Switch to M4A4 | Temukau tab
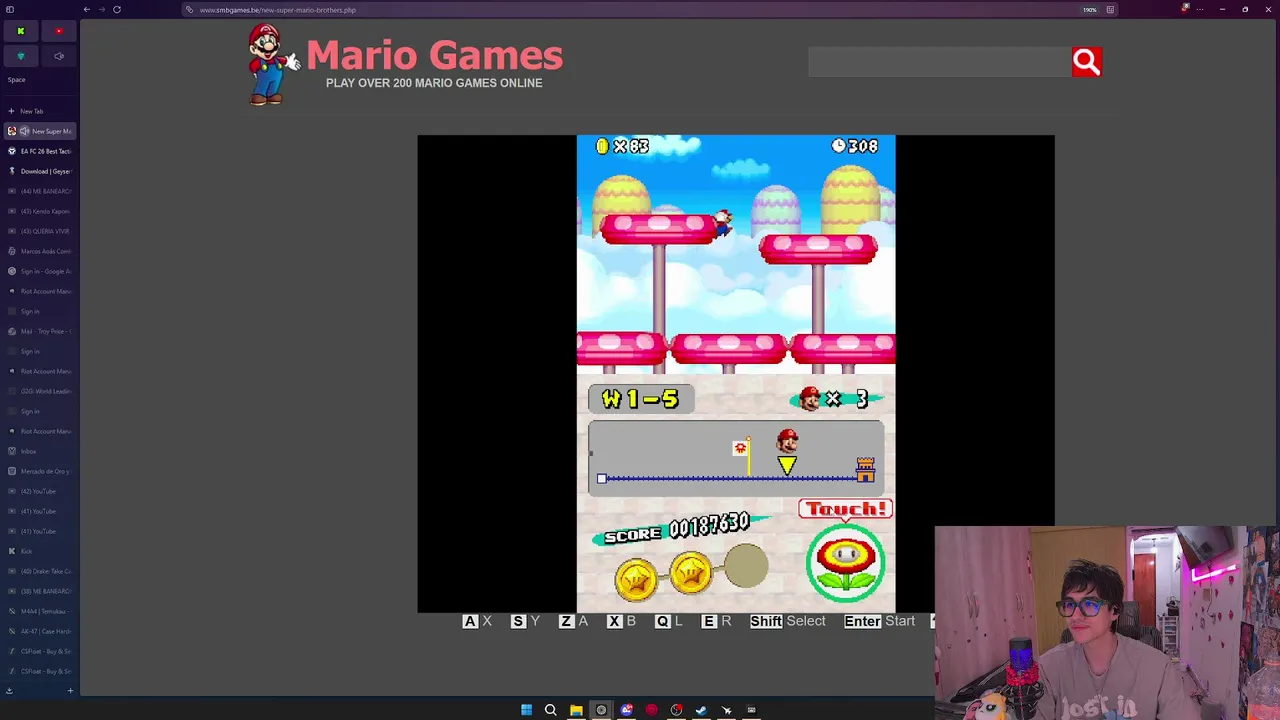This screenshot has width=1280, height=720. pyautogui.click(x=39, y=611)
